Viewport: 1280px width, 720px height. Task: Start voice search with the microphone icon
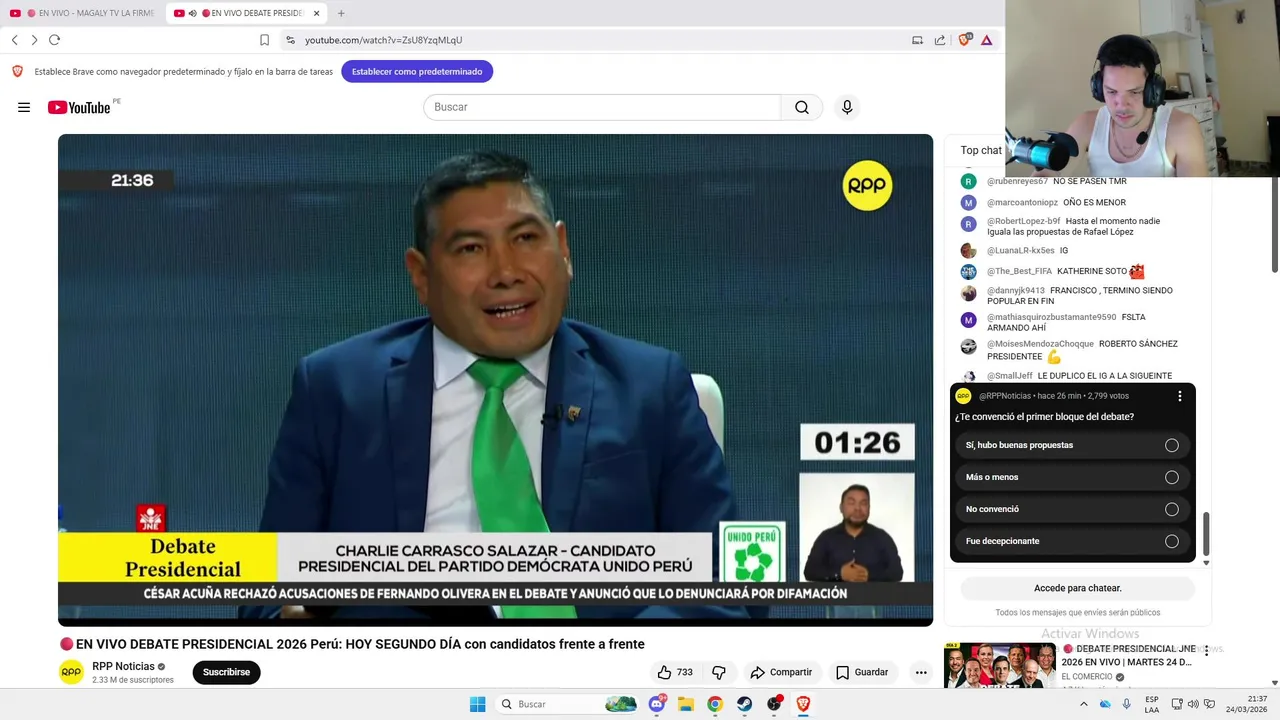tap(847, 107)
